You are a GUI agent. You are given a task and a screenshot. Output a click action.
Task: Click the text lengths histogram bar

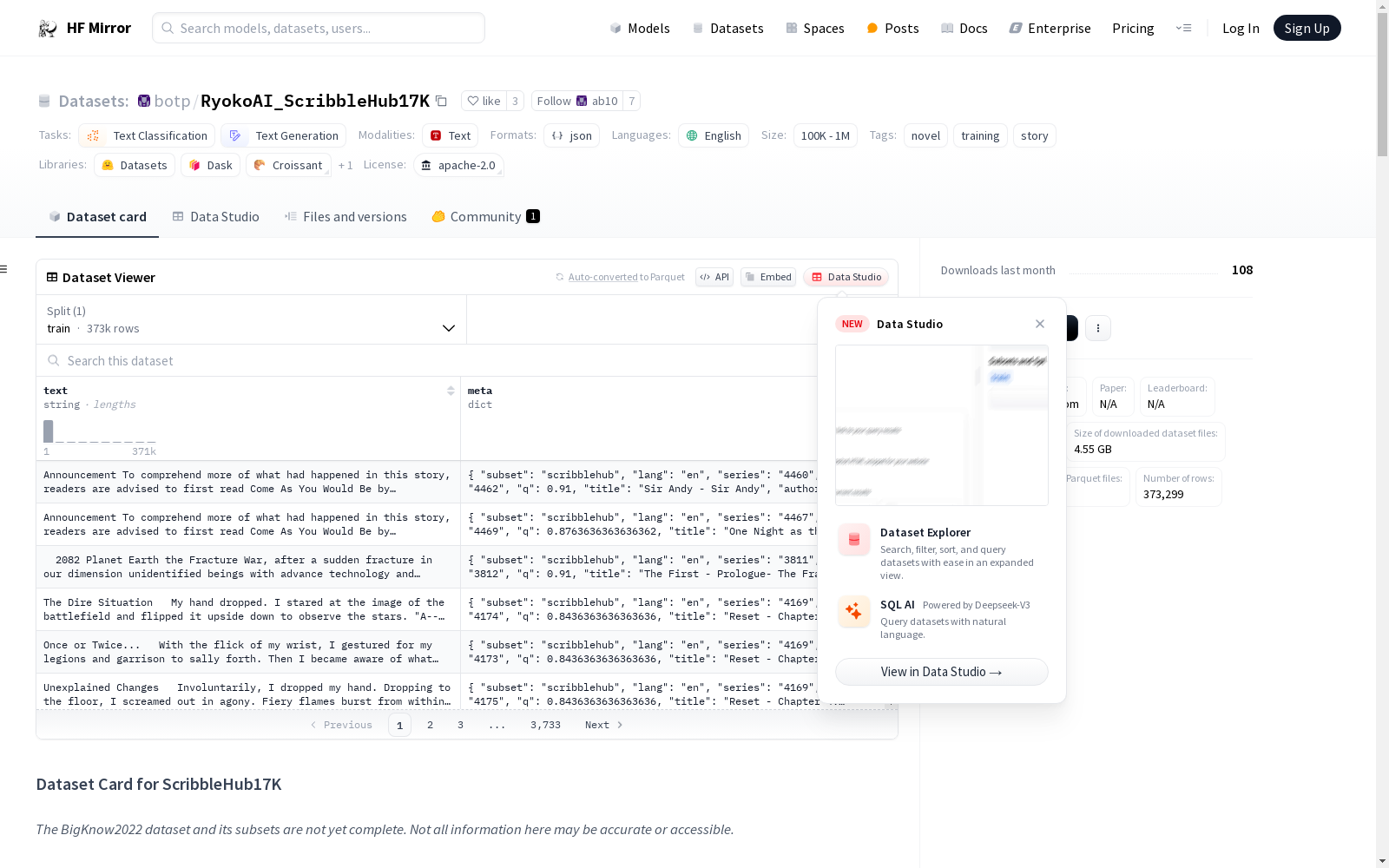[49, 431]
